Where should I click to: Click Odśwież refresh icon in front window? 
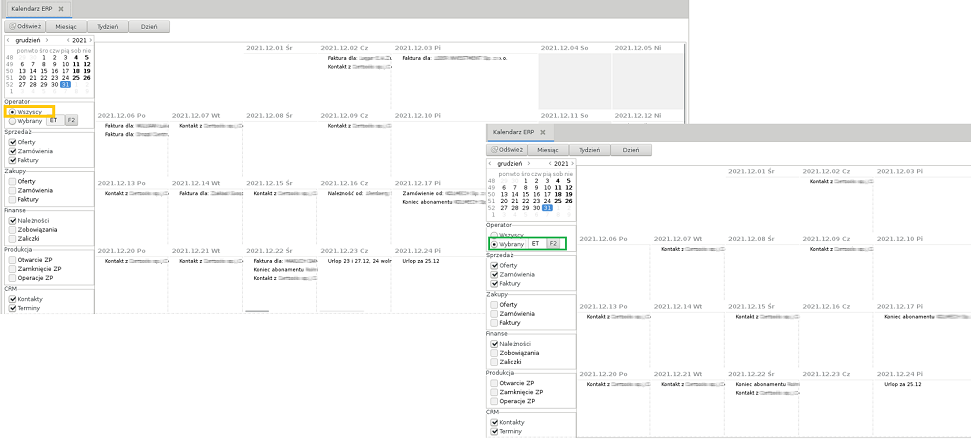tap(494, 150)
